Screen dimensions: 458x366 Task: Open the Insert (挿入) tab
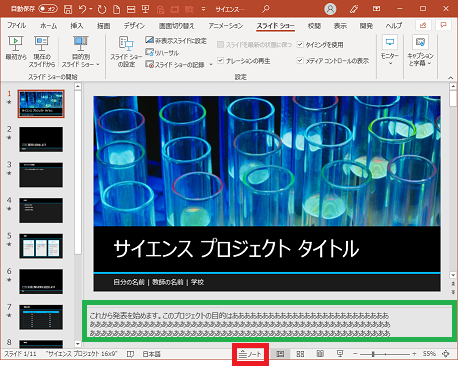point(77,25)
